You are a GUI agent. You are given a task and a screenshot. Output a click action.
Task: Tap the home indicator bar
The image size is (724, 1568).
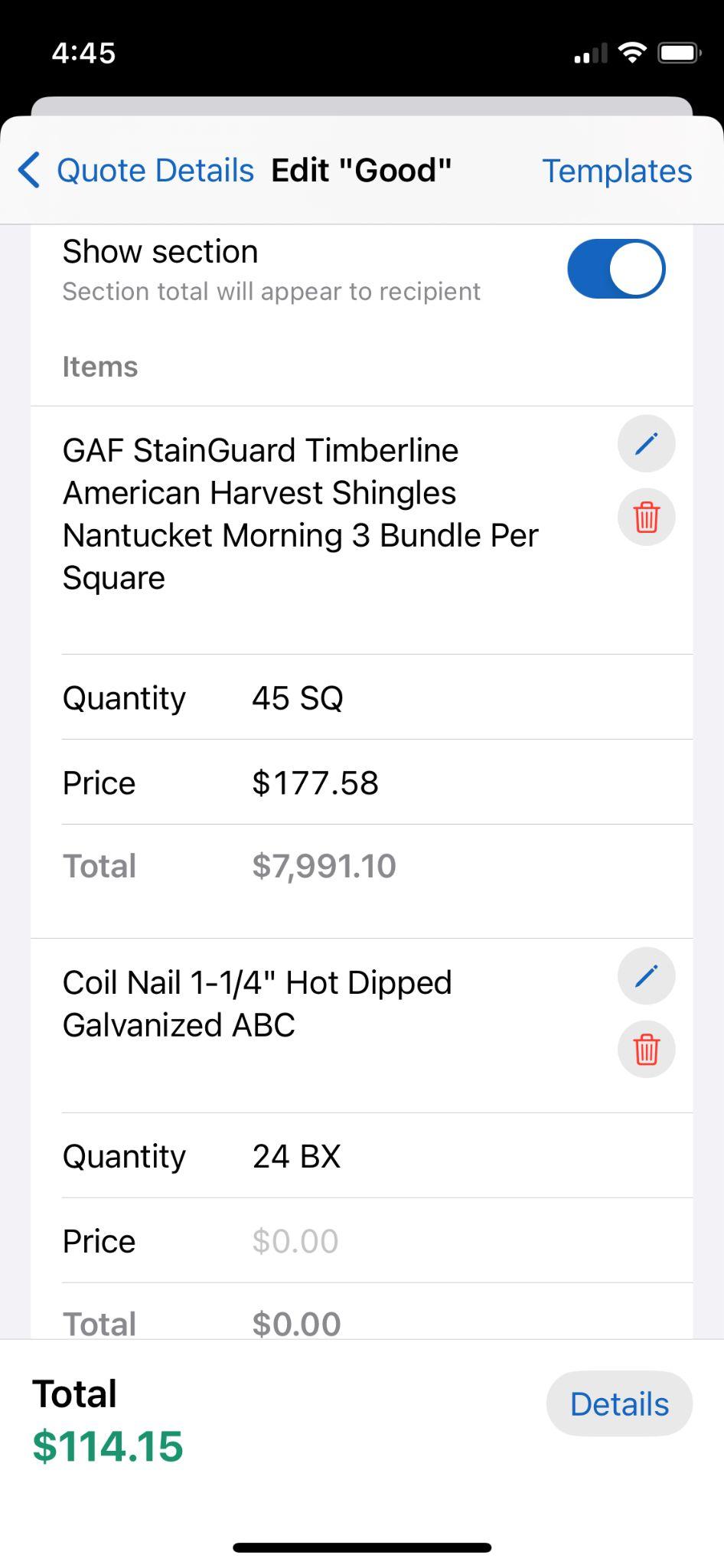coord(362,1547)
